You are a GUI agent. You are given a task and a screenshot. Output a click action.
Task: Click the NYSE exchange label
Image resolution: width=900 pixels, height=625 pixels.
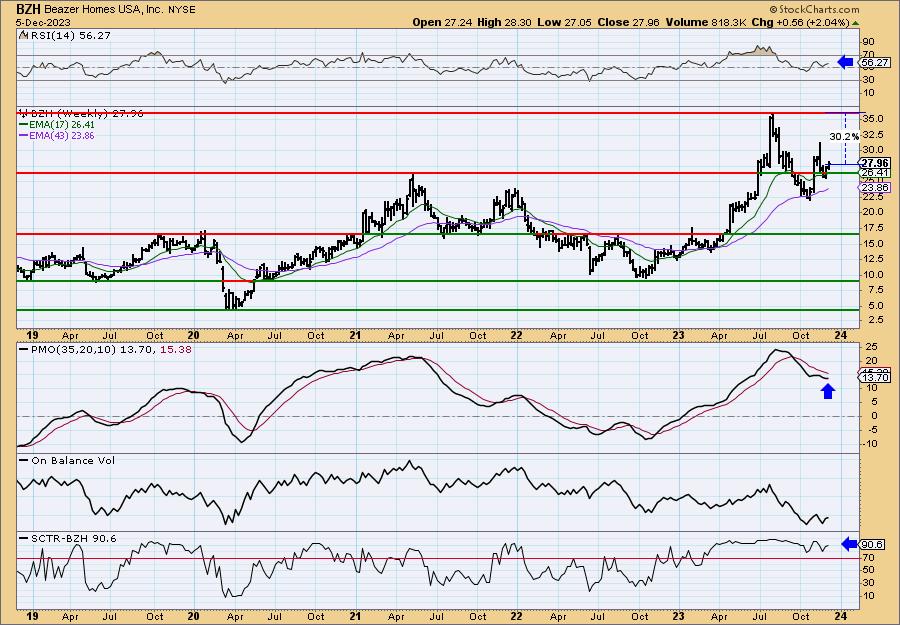181,10
